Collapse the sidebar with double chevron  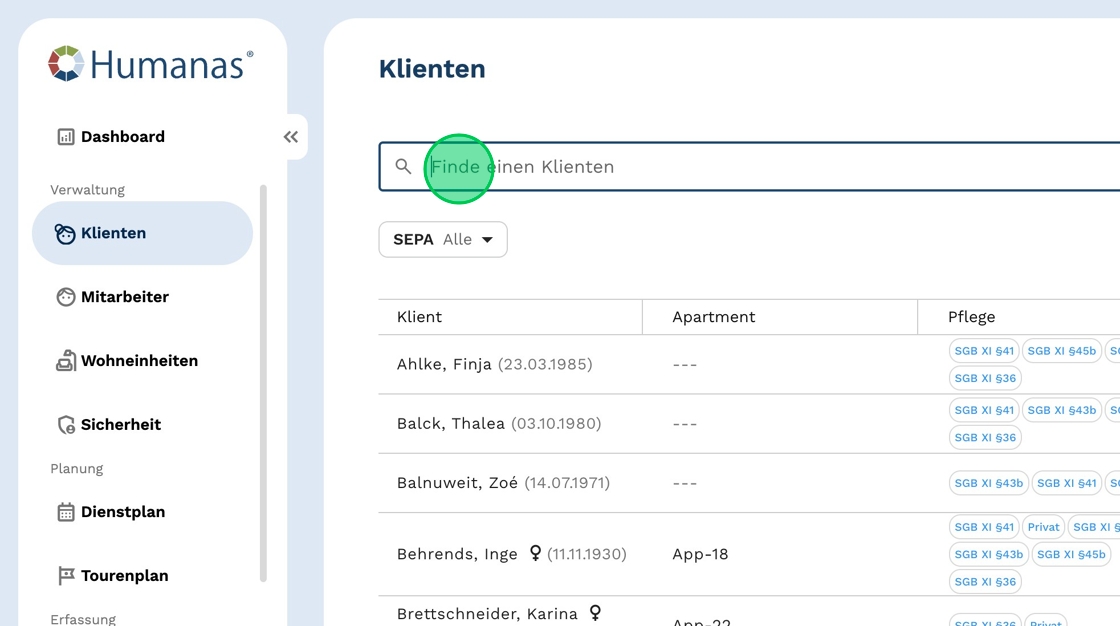[291, 137]
